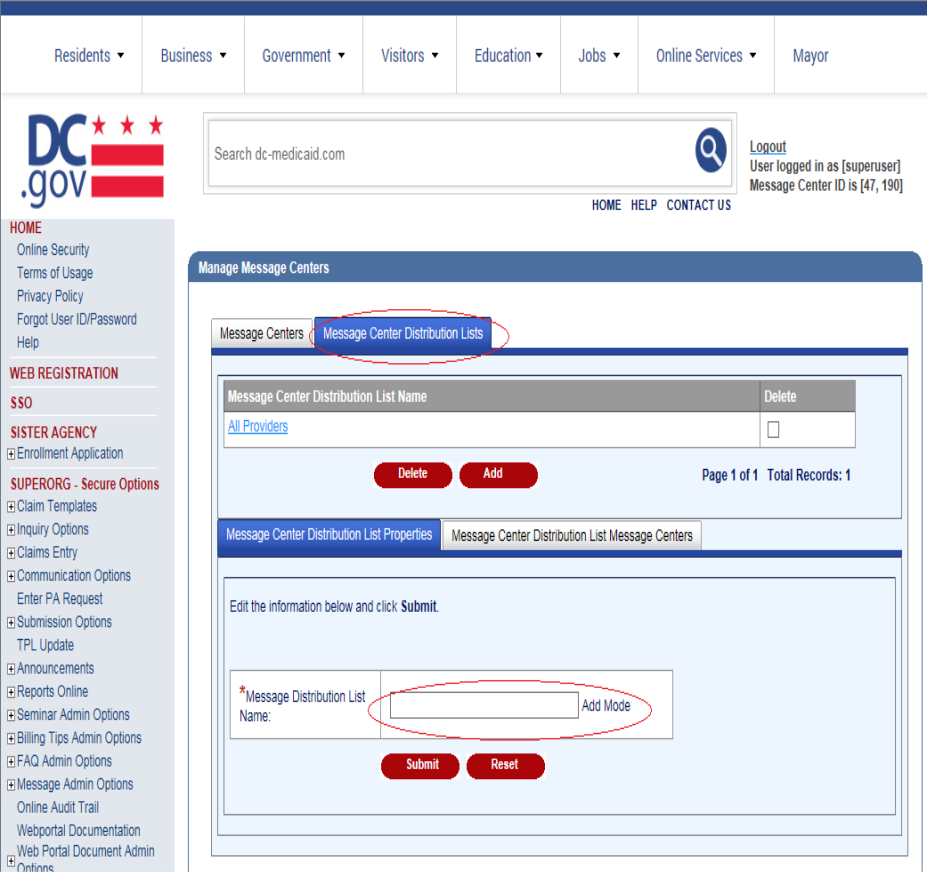Viewport: 927px width, 872px height.
Task: Expand the Enrollment Application tree node
Action: point(11,454)
